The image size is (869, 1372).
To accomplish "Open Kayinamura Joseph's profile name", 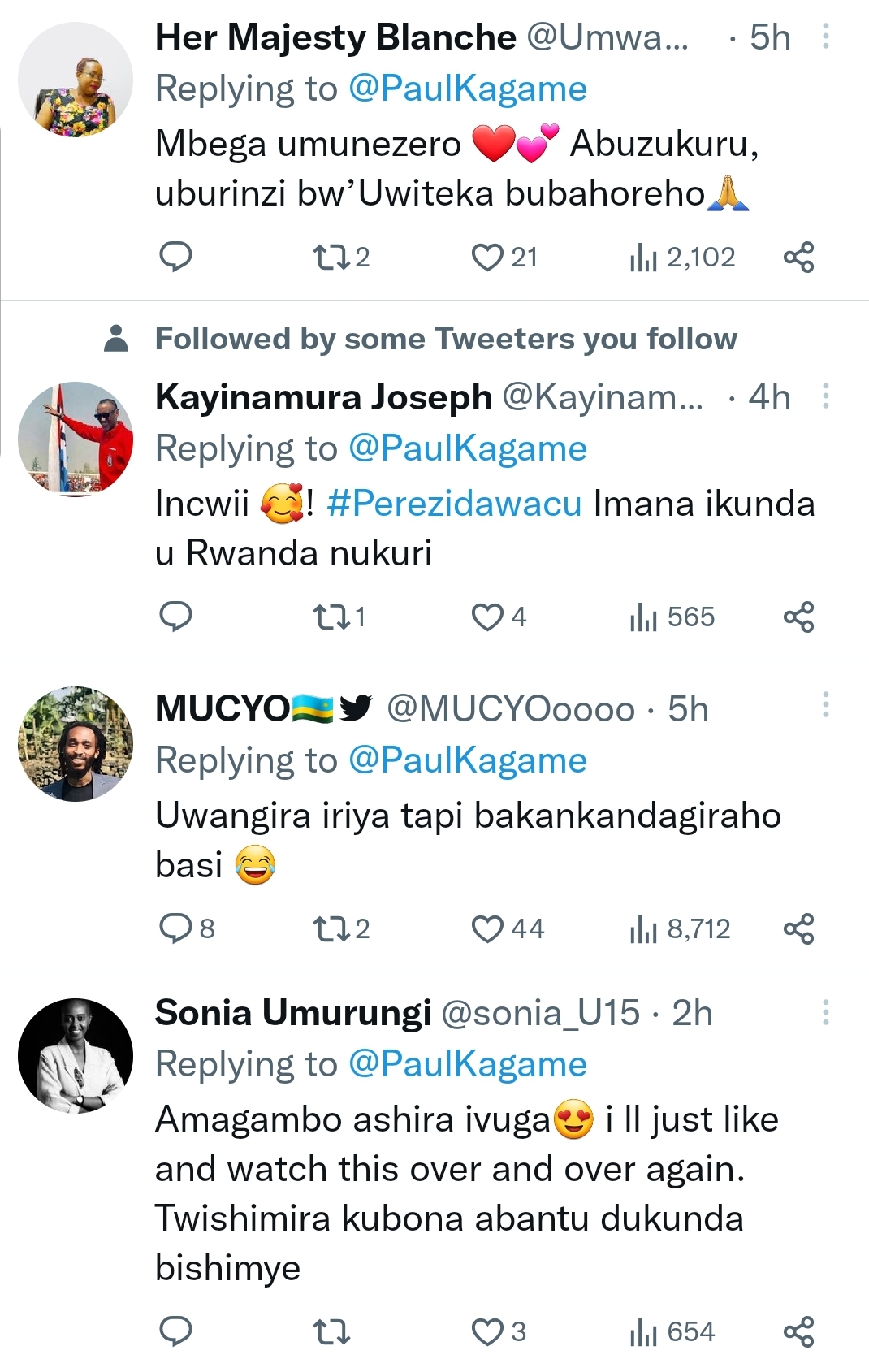I will point(323,397).
